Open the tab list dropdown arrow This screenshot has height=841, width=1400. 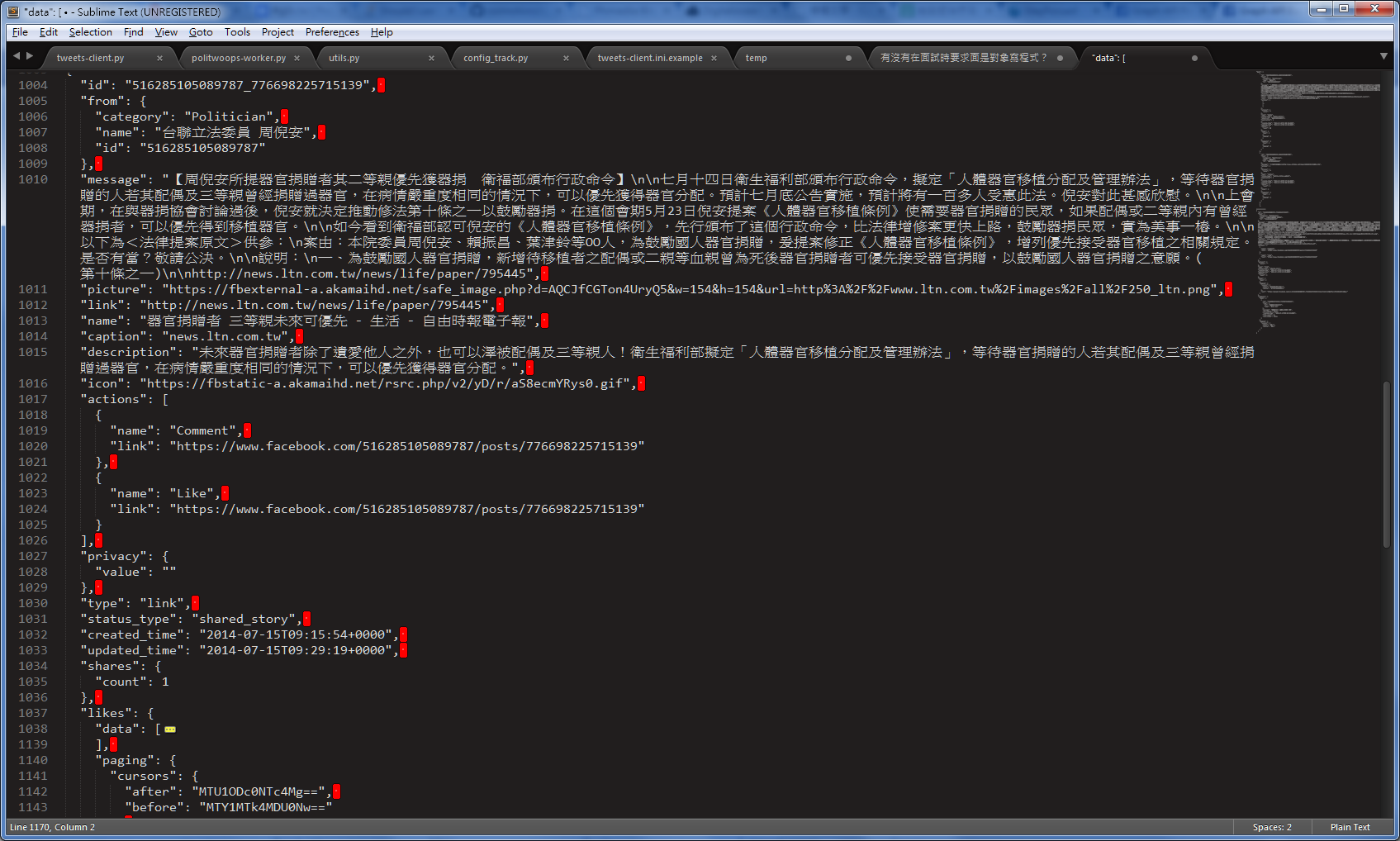pos(1383,56)
